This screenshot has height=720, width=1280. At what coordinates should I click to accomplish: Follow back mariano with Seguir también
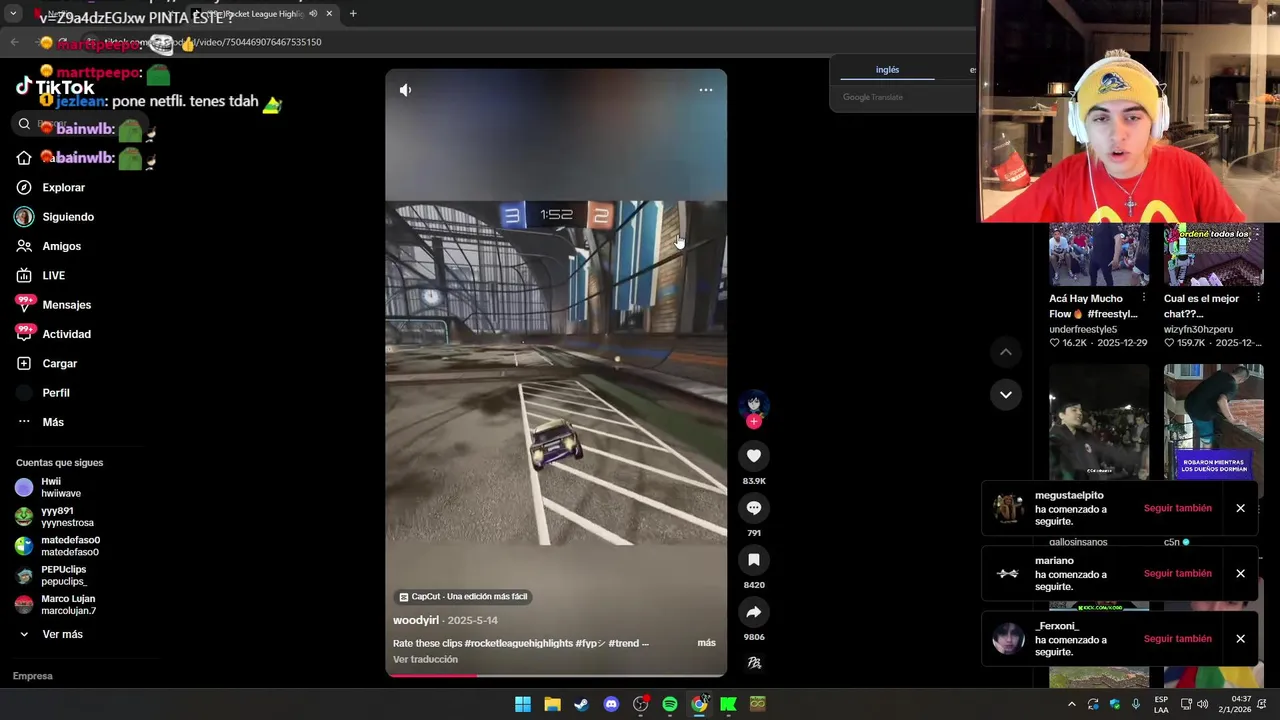(x=1177, y=574)
